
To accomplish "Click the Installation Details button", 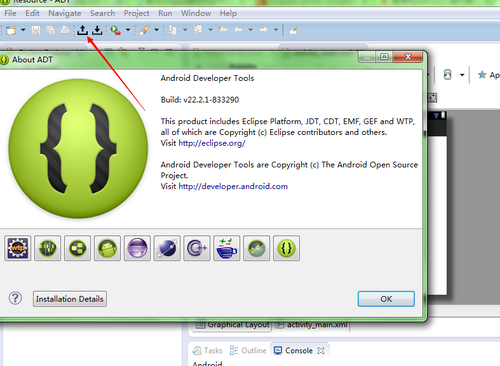I will (70, 299).
